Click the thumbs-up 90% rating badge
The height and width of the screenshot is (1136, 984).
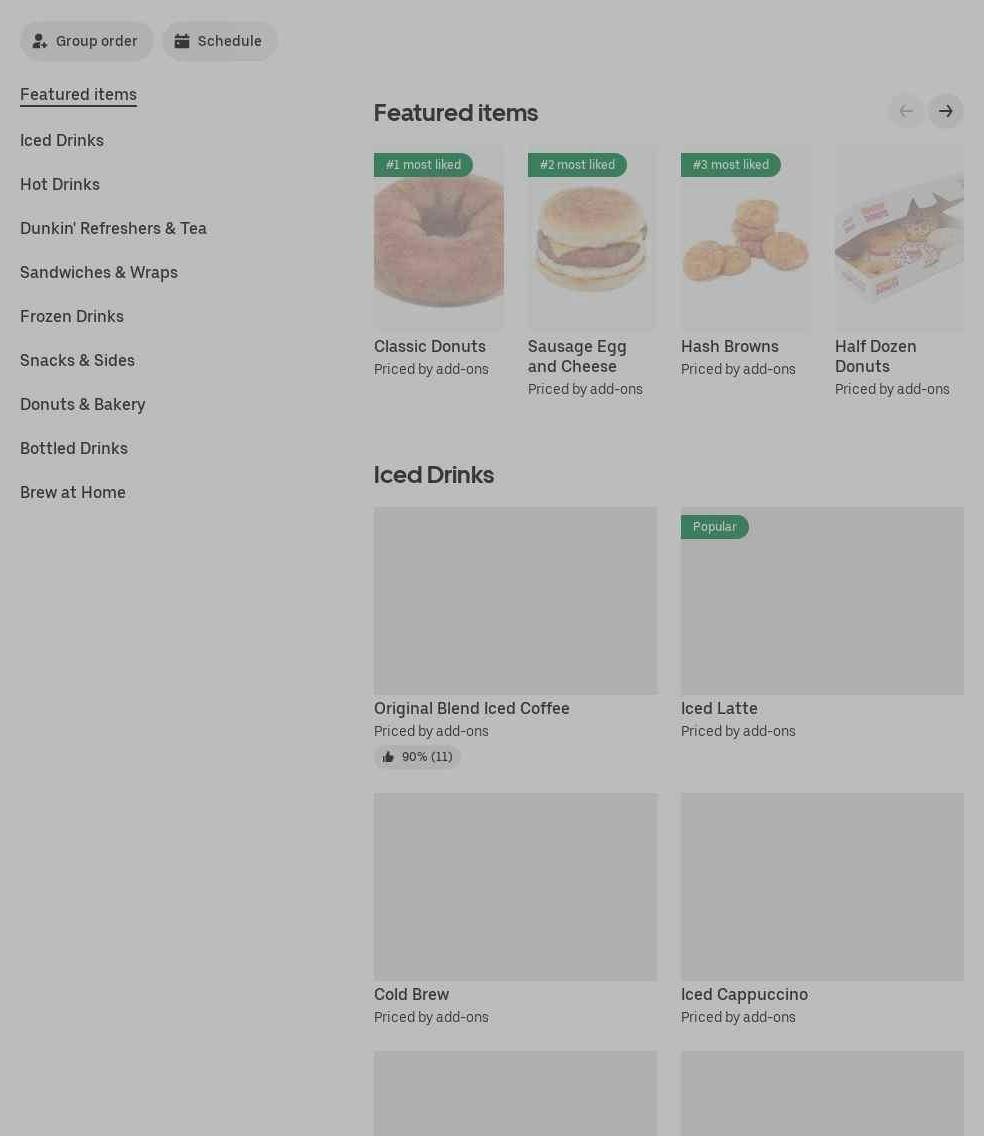click(417, 757)
